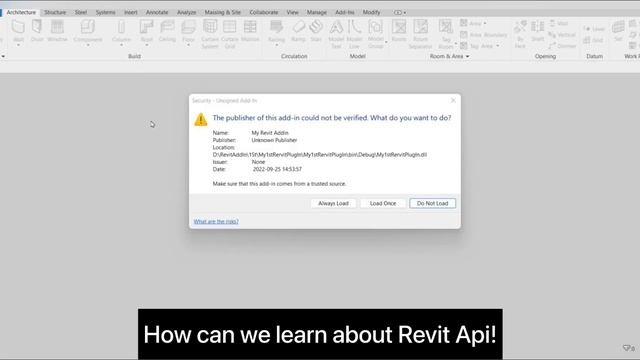Select the Grid datum tool
Screen dimensions: 640x360
pos(593,40)
